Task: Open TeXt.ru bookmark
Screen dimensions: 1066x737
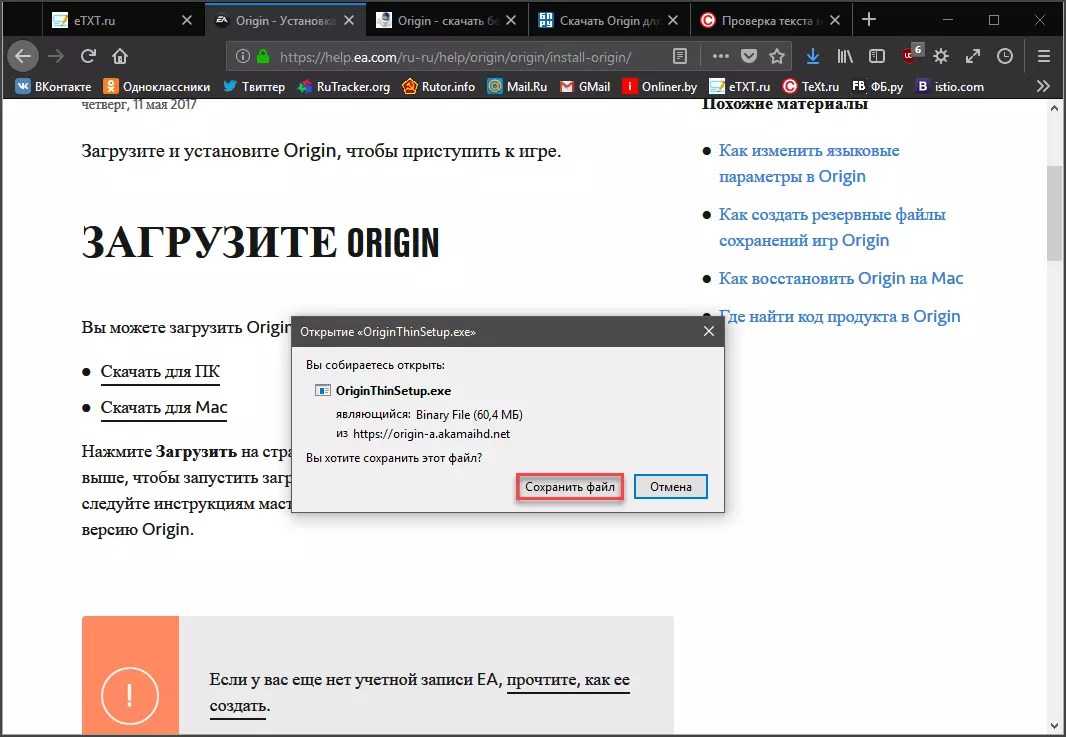Action: pyautogui.click(x=810, y=86)
